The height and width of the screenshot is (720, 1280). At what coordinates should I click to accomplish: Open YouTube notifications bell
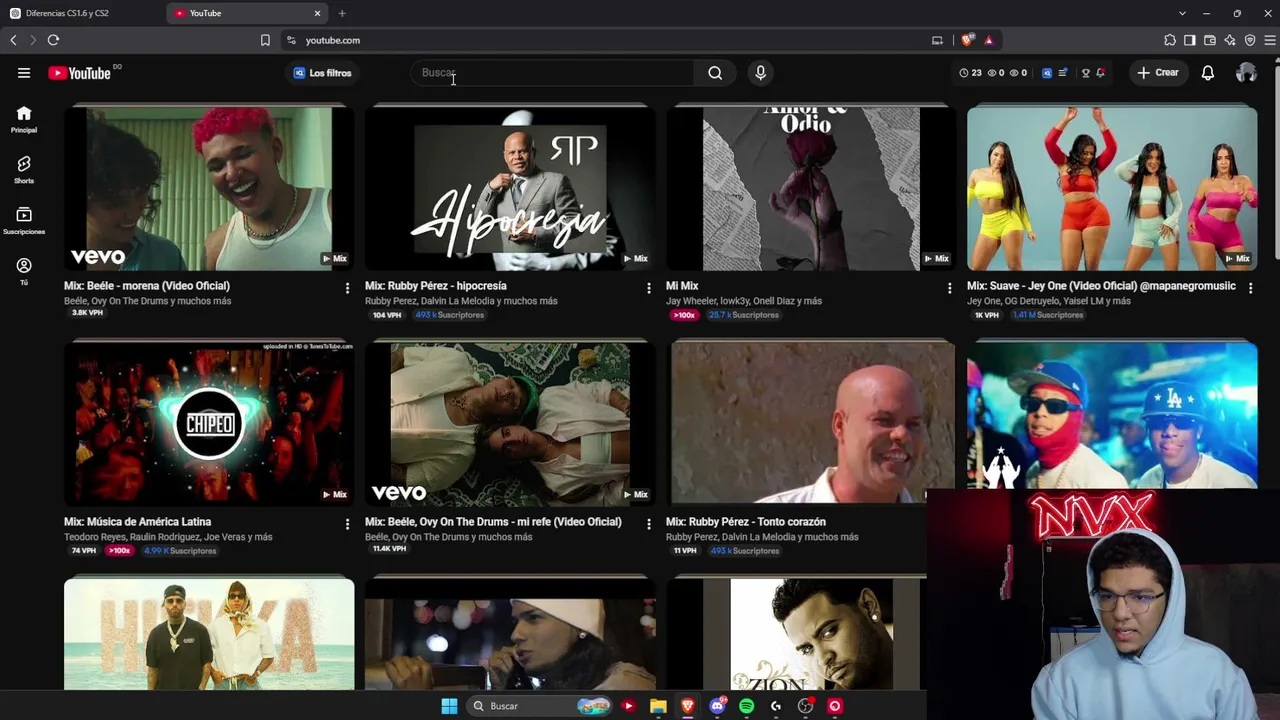click(1208, 73)
